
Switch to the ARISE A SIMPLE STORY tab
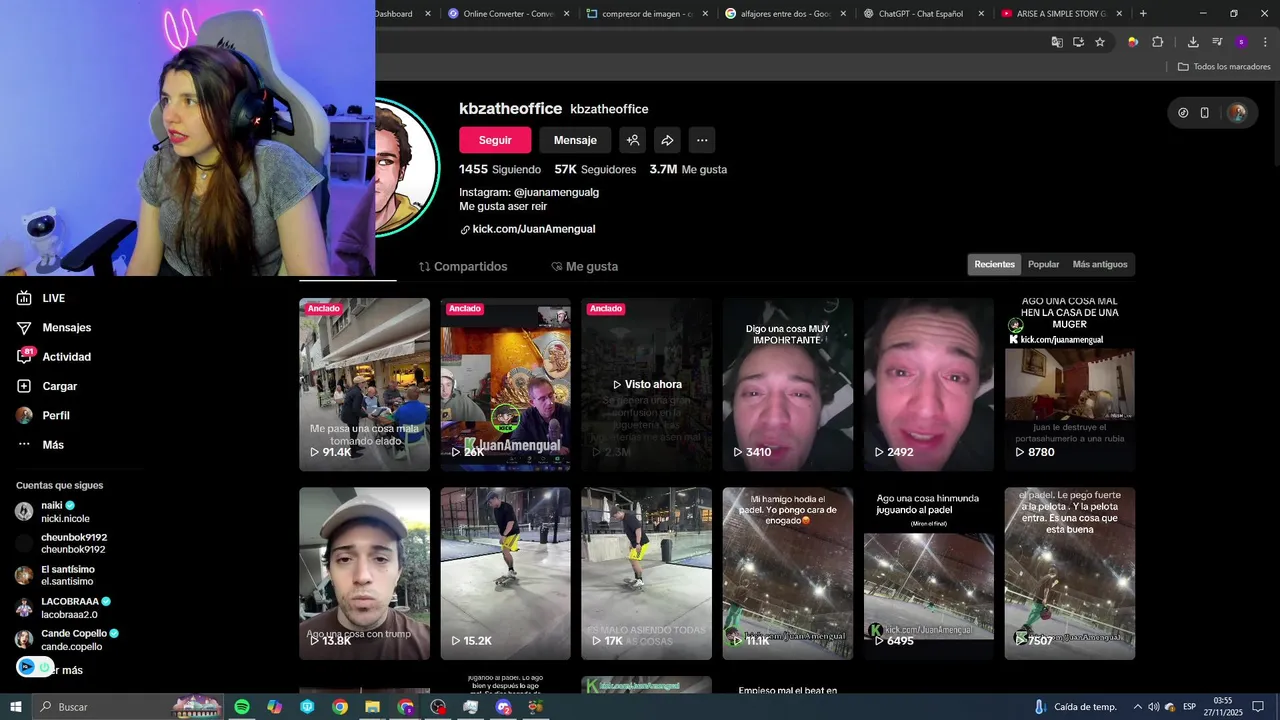1060,14
